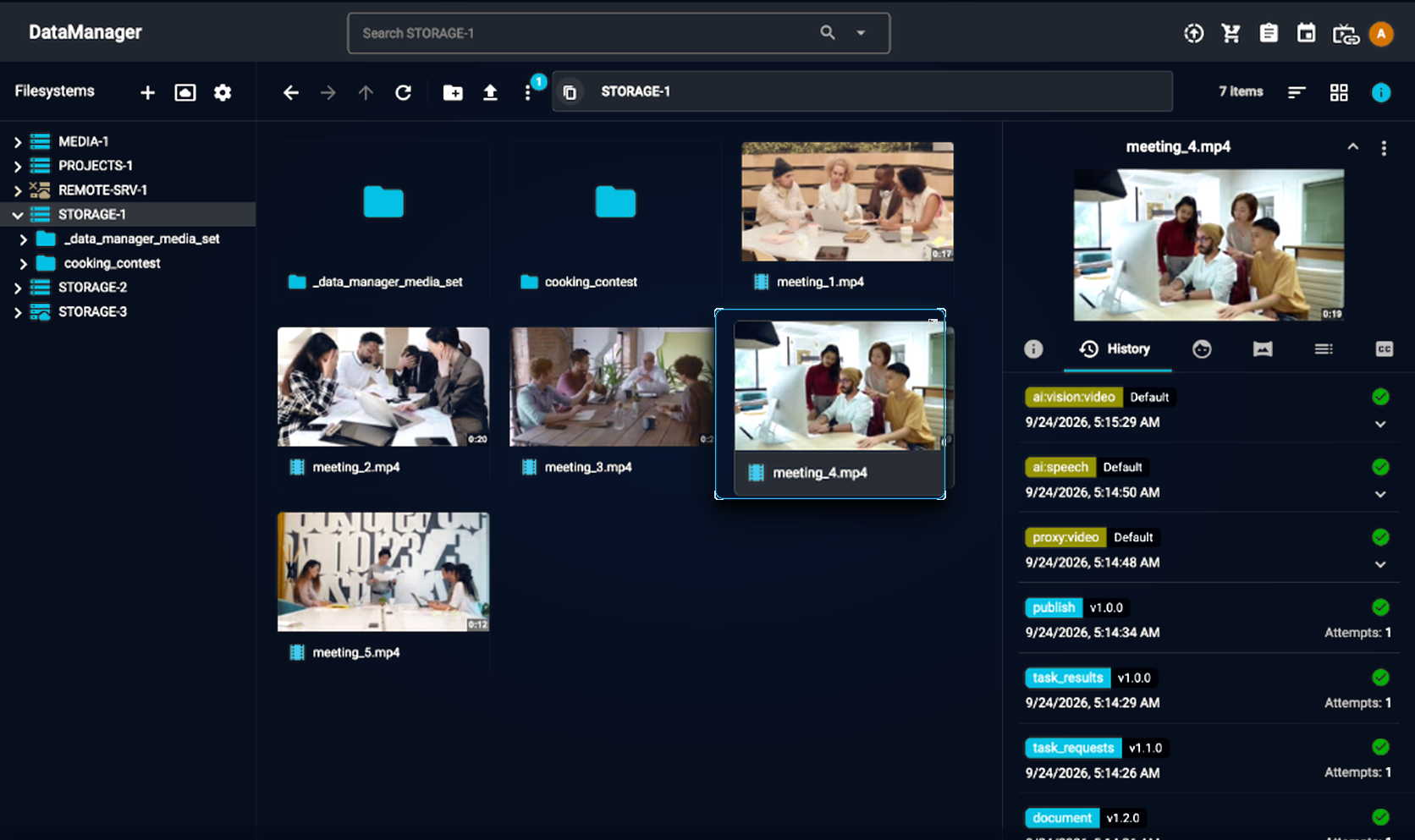Go forward with the right arrow
The height and width of the screenshot is (840, 1415).
click(328, 92)
